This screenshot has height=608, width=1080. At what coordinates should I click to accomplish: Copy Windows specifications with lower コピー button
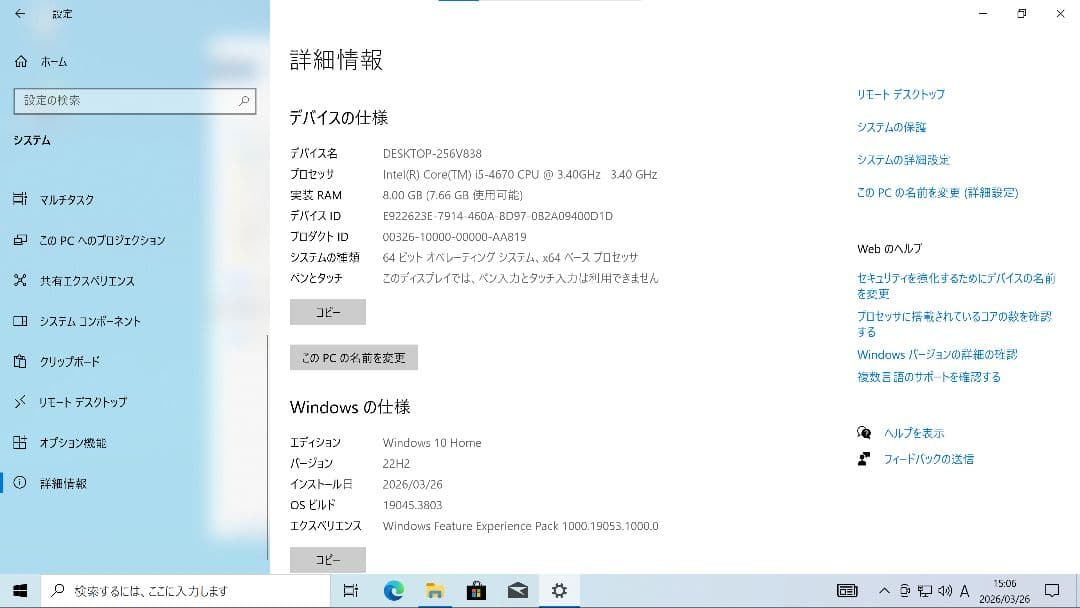pyautogui.click(x=328, y=560)
